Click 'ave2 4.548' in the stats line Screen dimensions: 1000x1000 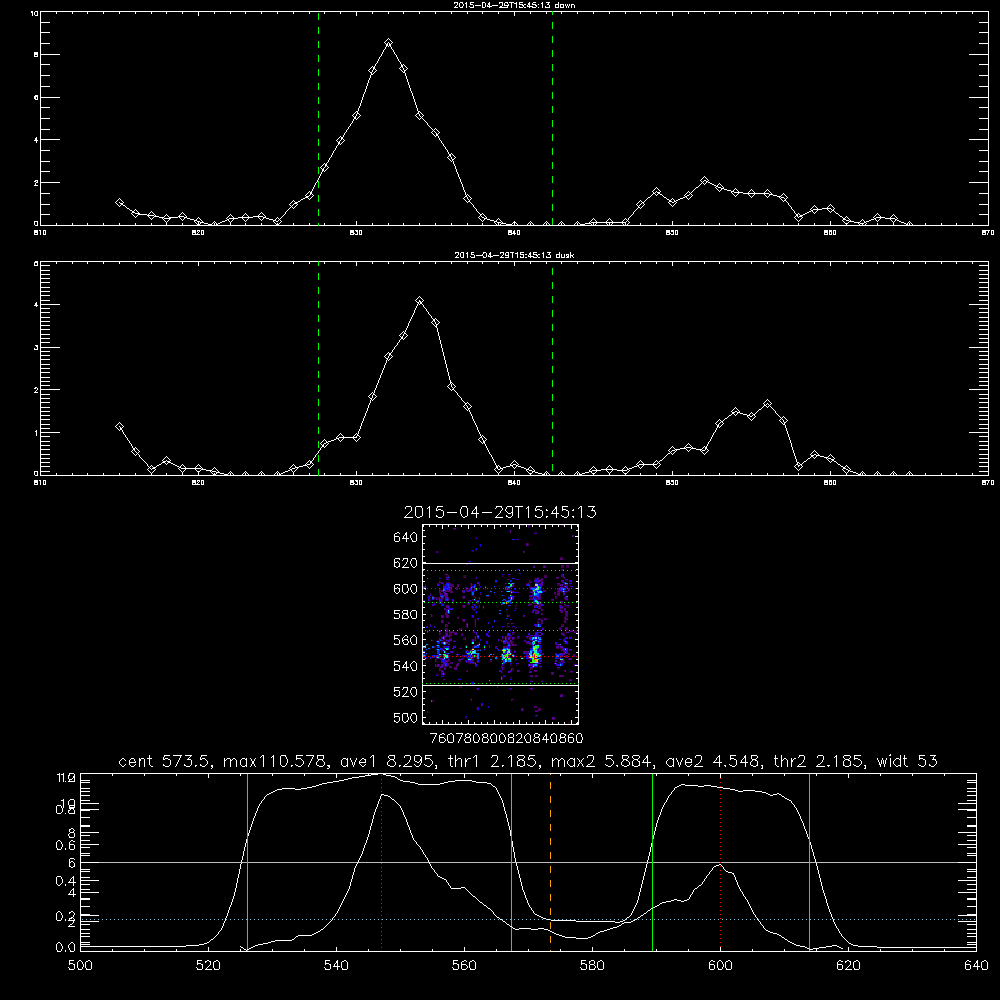(712, 761)
